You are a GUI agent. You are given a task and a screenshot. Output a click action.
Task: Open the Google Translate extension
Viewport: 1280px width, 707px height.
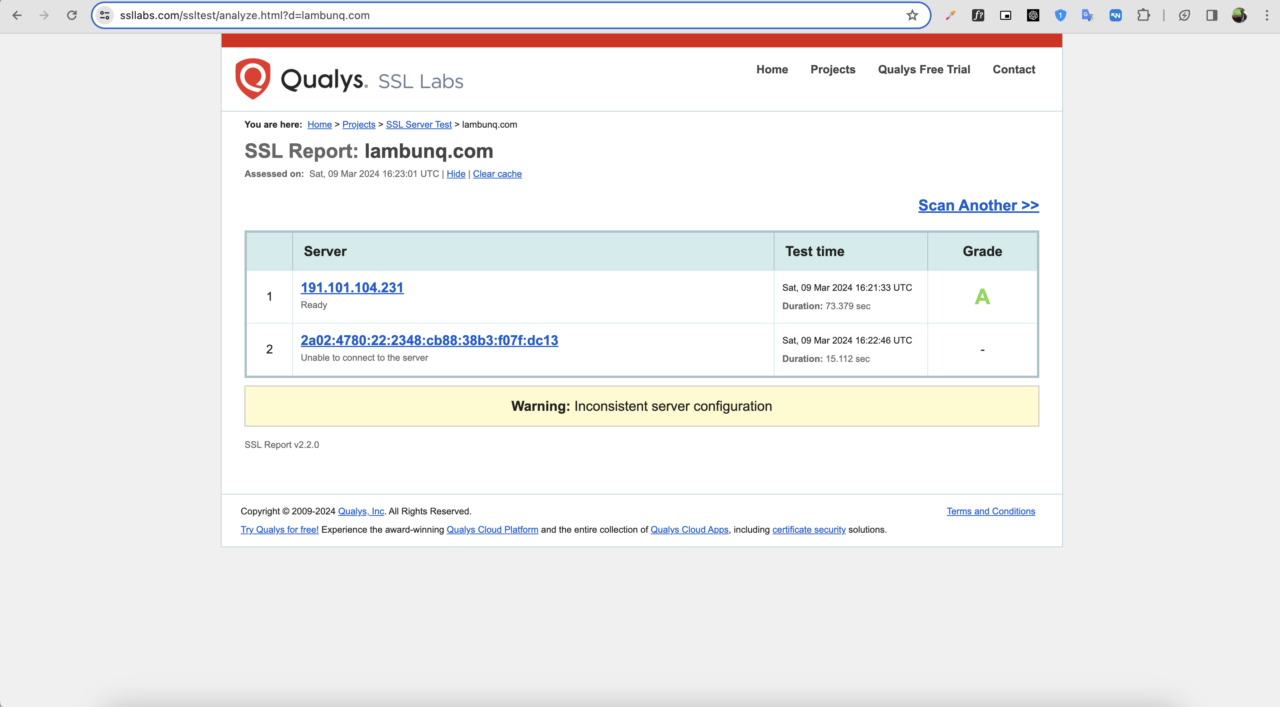point(1088,15)
